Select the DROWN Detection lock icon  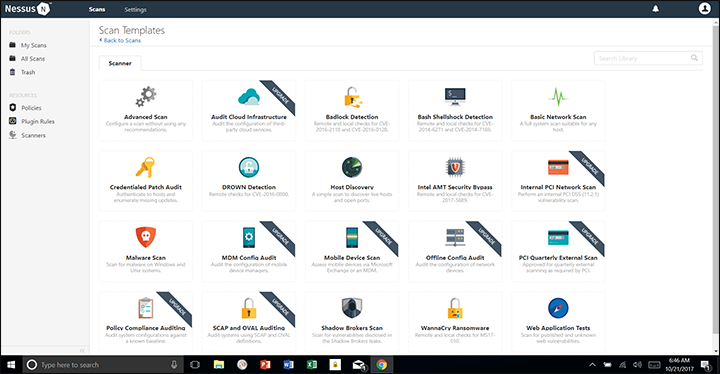coord(249,167)
